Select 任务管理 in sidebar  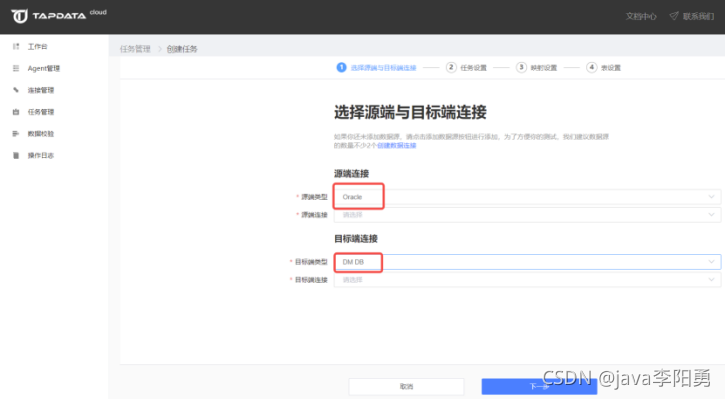click(x=41, y=112)
